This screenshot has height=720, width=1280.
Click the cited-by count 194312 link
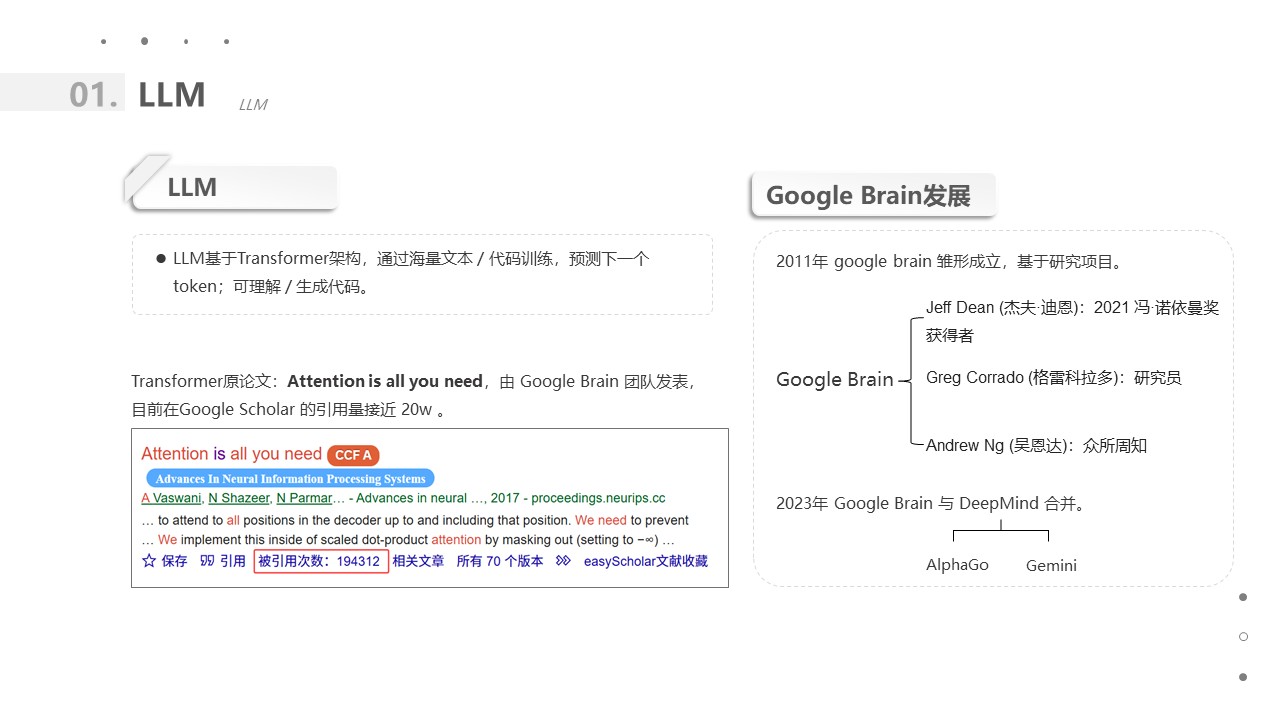[320, 561]
